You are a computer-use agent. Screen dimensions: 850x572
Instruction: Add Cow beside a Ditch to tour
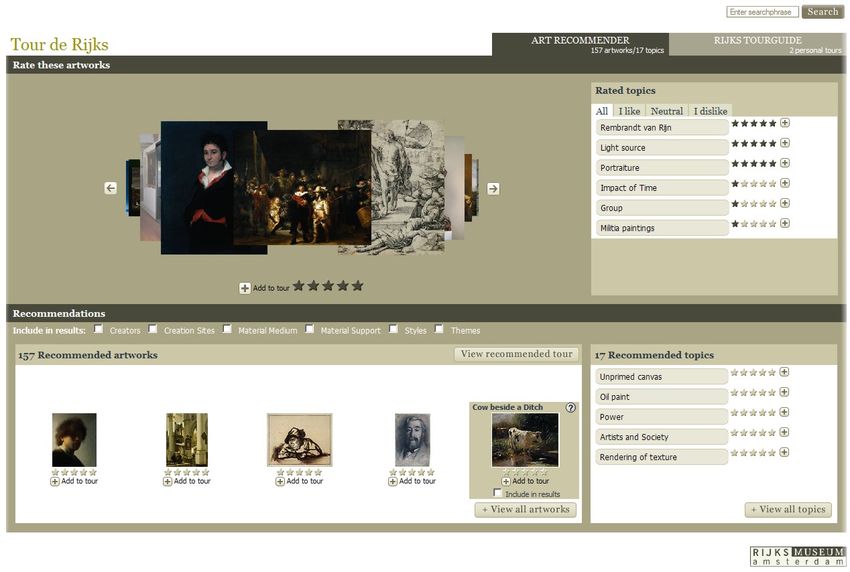[525, 481]
